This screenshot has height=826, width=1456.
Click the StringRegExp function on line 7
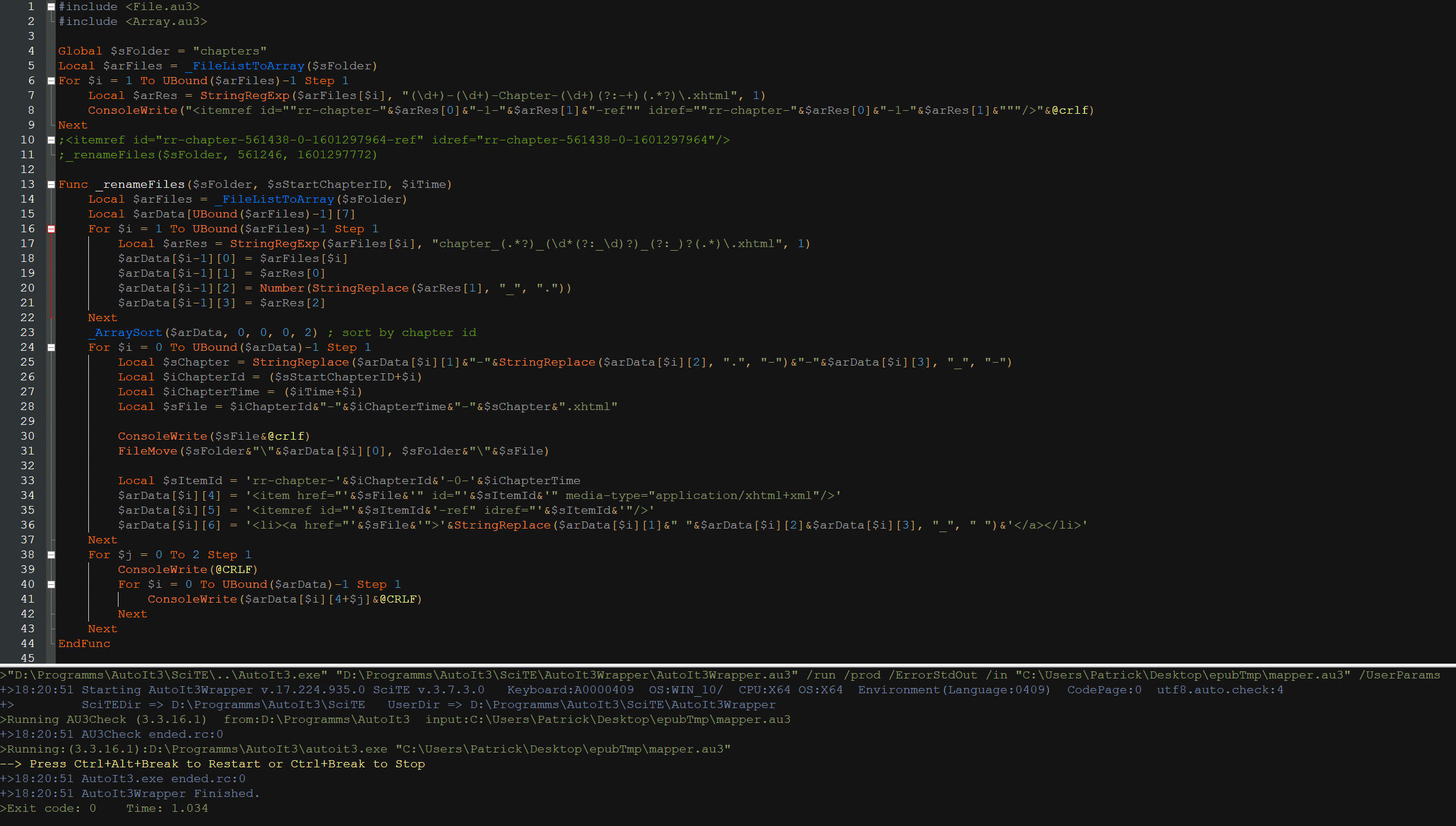(x=245, y=95)
